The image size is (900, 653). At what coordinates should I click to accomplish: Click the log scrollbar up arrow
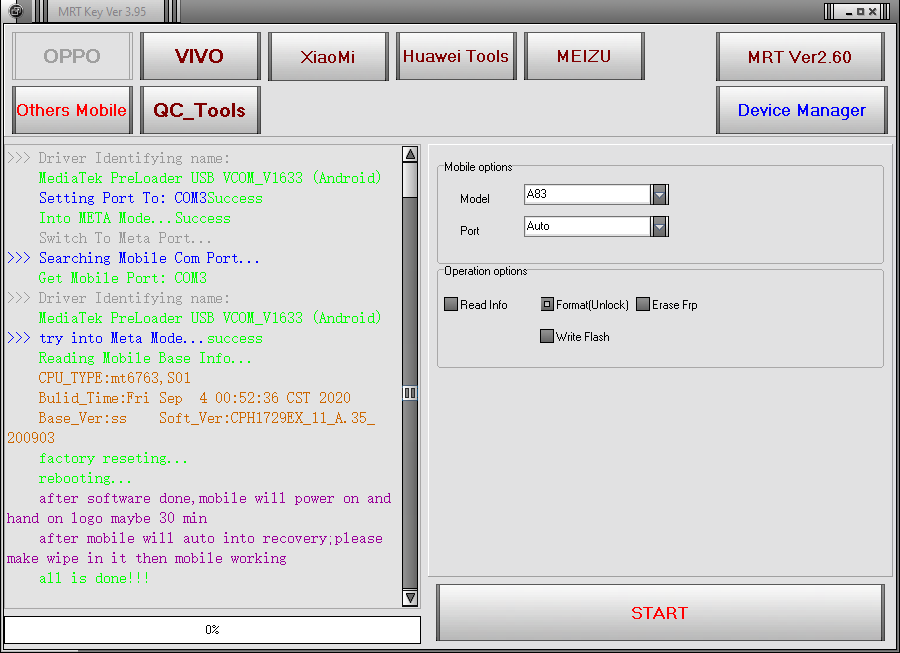click(410, 154)
